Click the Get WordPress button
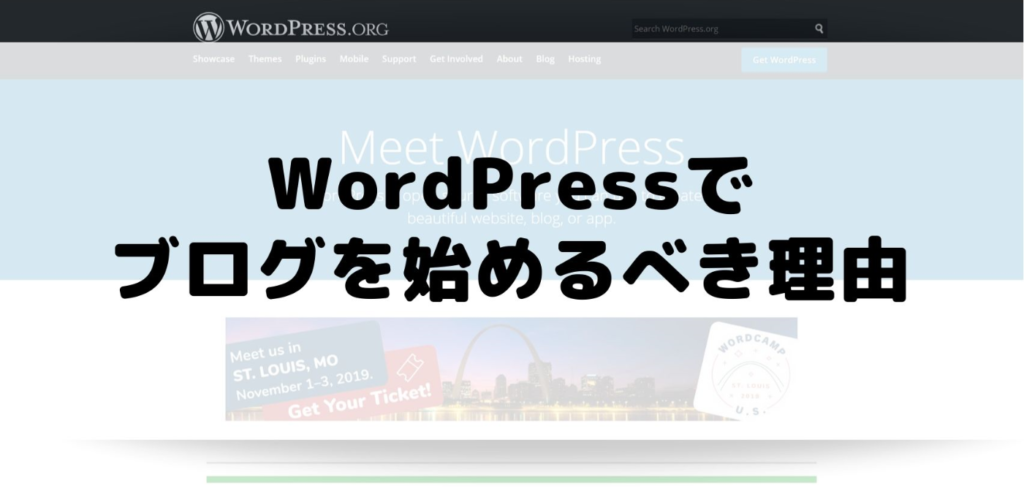The height and width of the screenshot is (494, 1024). [x=784, y=59]
